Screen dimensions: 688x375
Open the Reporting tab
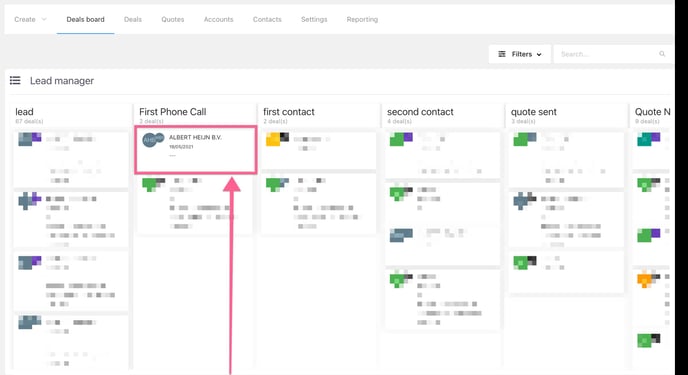pyautogui.click(x=362, y=19)
